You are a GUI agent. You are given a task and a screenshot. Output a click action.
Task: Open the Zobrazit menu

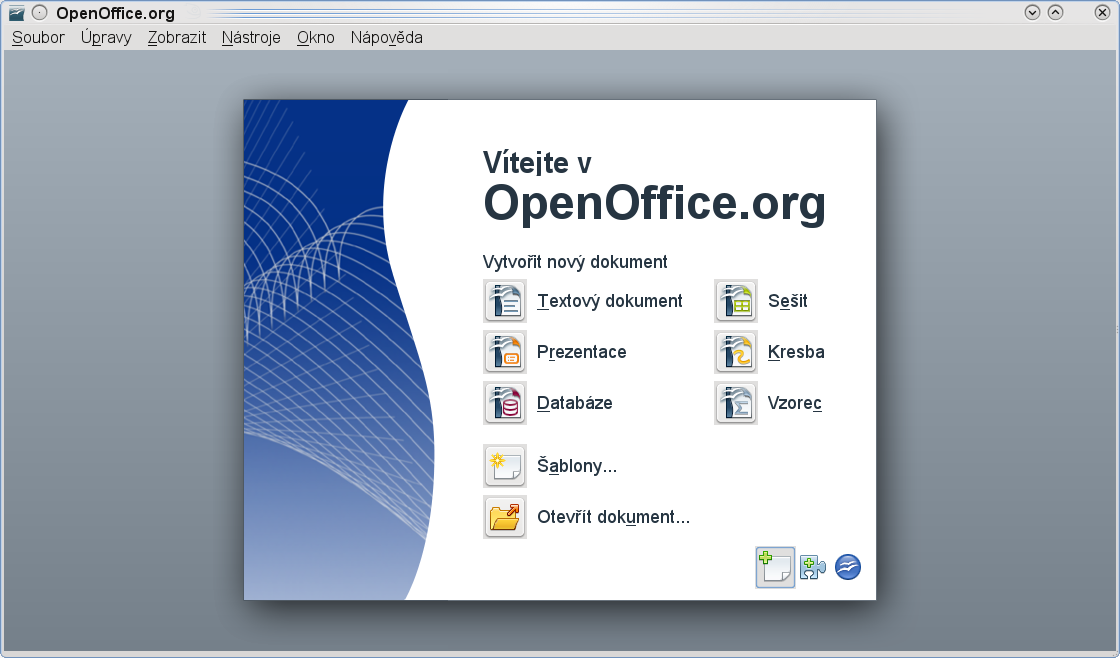point(176,37)
